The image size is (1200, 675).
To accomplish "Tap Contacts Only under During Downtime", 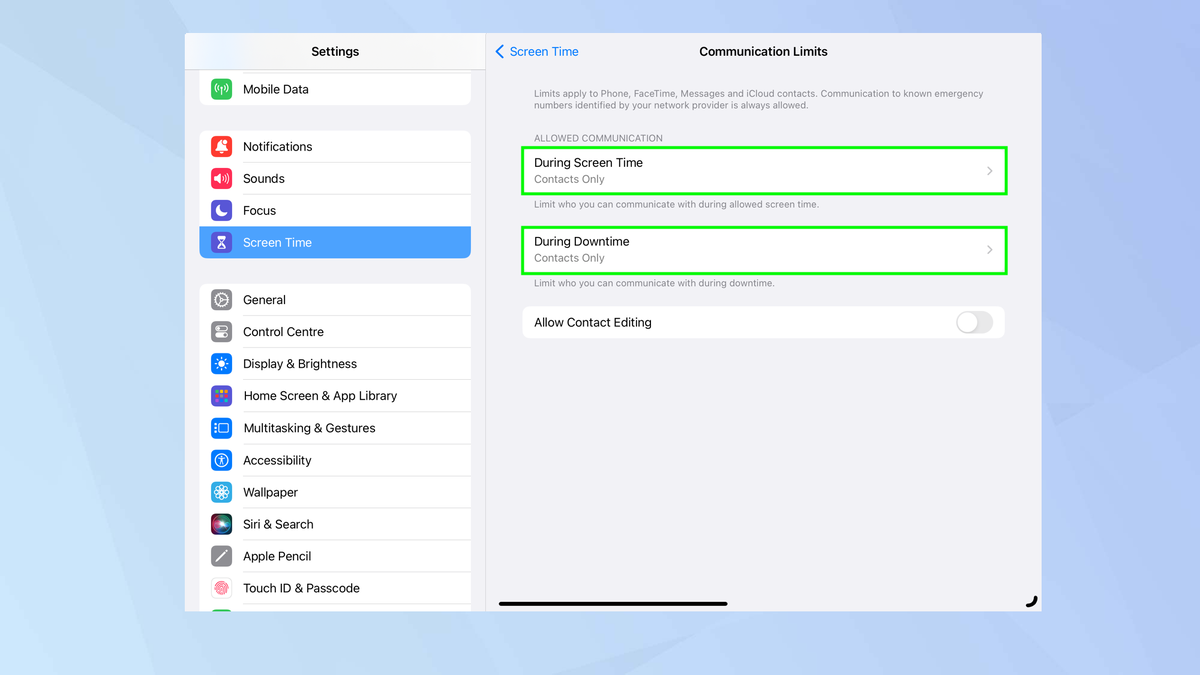I will click(x=569, y=258).
